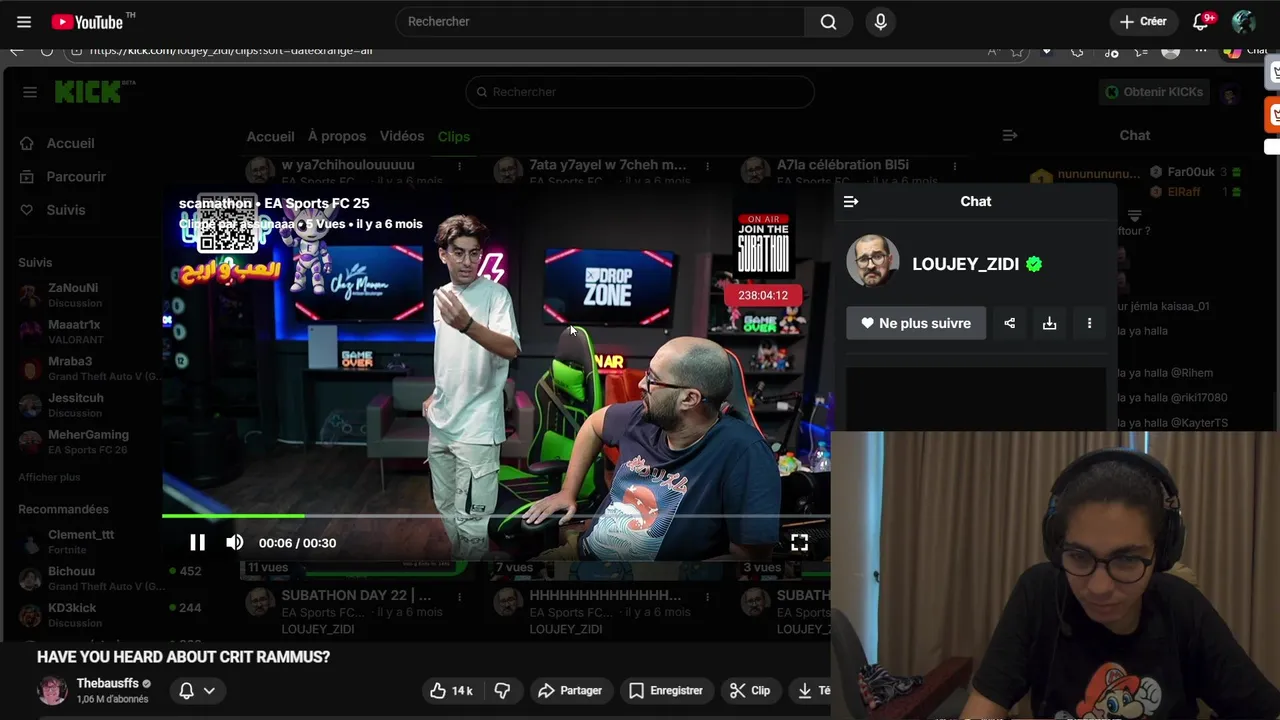
Task: Open Thebausffs channel avatar
Action: (x=52, y=690)
